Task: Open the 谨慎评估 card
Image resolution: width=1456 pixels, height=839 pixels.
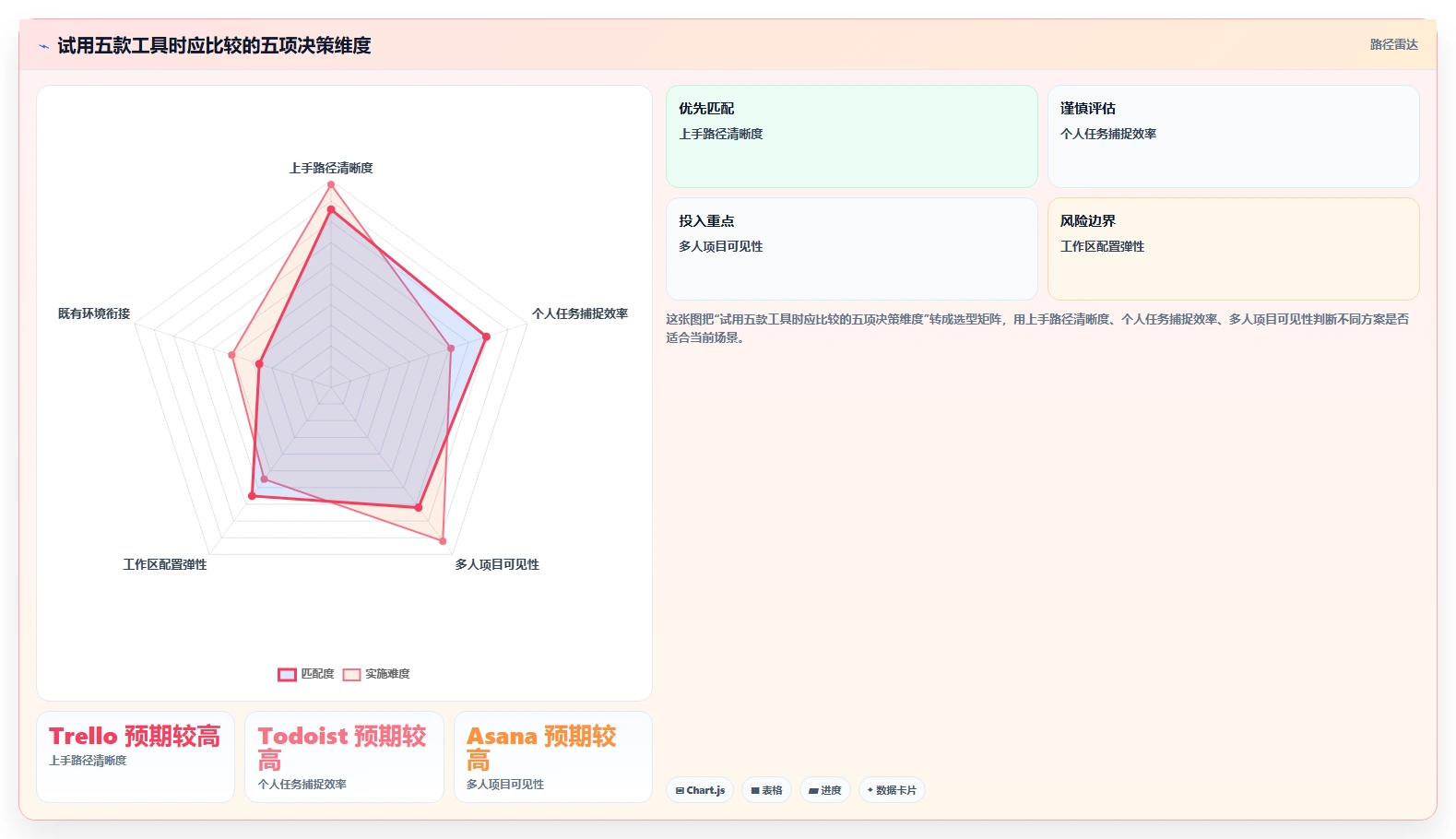Action: 1233,136
